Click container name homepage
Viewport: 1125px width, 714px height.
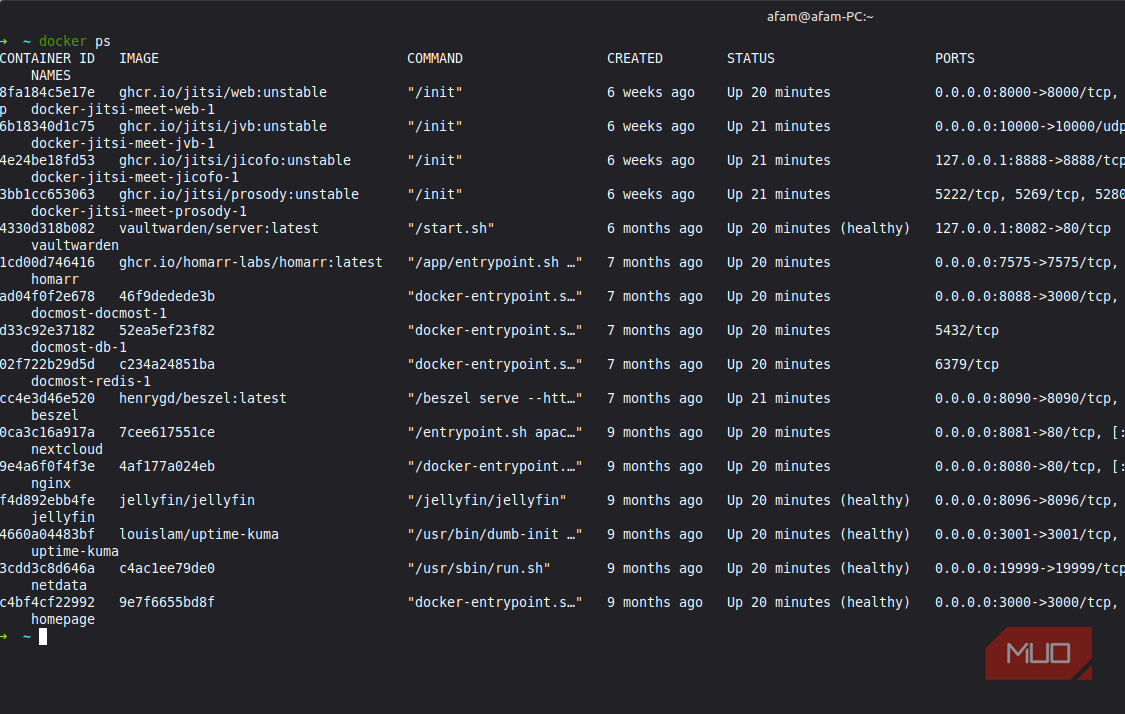62,619
